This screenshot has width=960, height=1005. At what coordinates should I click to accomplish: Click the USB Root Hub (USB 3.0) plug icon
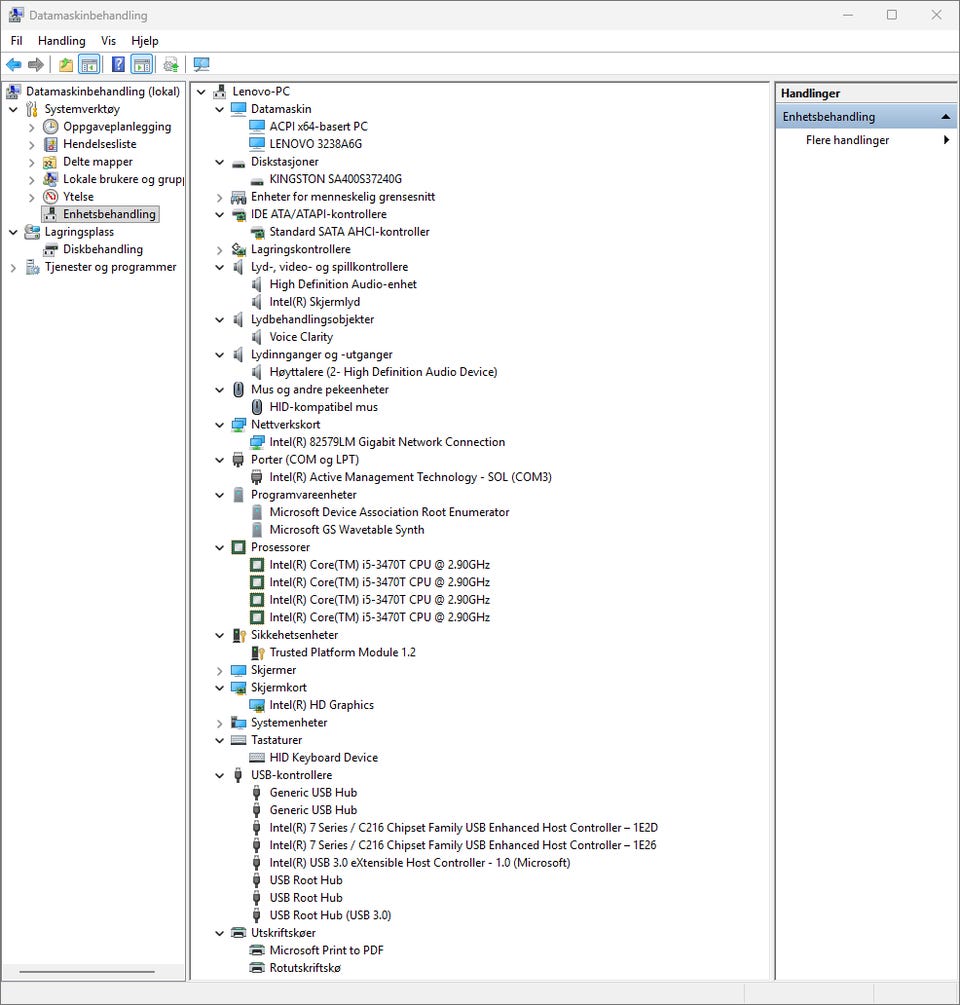[x=256, y=915]
